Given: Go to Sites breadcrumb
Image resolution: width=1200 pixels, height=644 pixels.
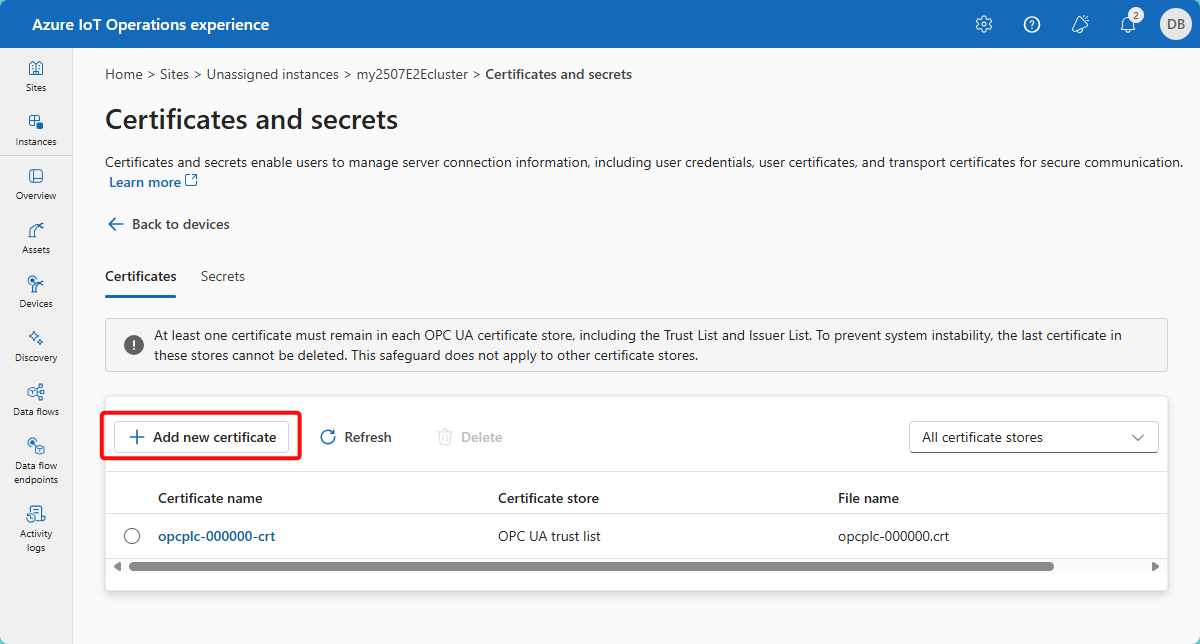Looking at the screenshot, I should coord(174,74).
